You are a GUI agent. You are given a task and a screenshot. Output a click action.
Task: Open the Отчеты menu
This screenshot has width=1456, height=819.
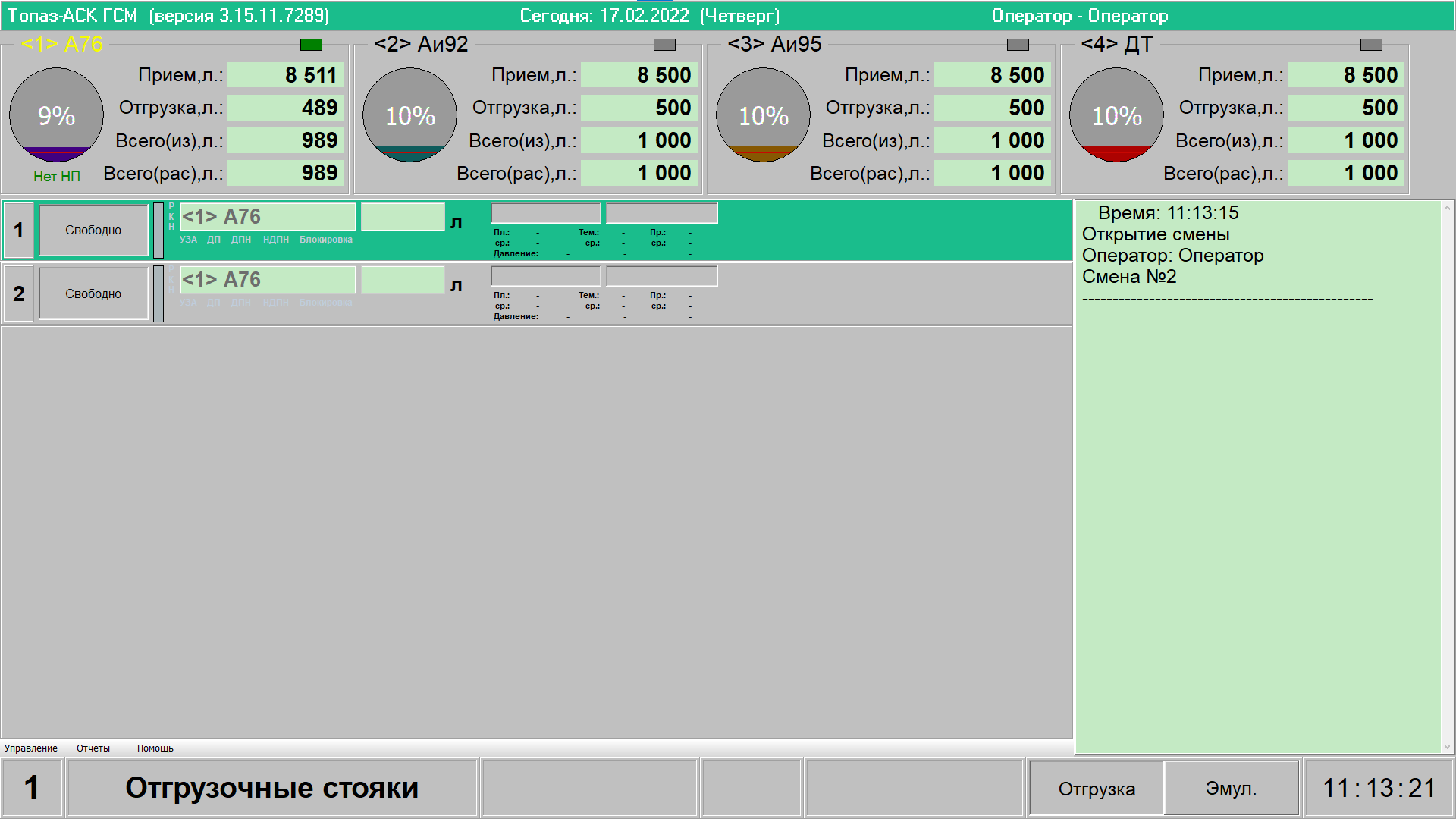click(x=93, y=748)
